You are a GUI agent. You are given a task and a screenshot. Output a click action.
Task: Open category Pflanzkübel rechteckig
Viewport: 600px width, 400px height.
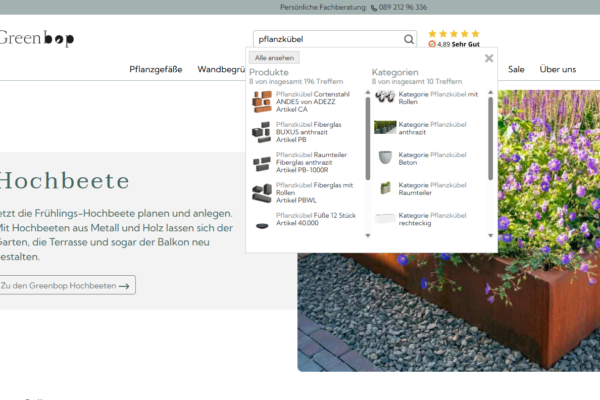coord(432,219)
